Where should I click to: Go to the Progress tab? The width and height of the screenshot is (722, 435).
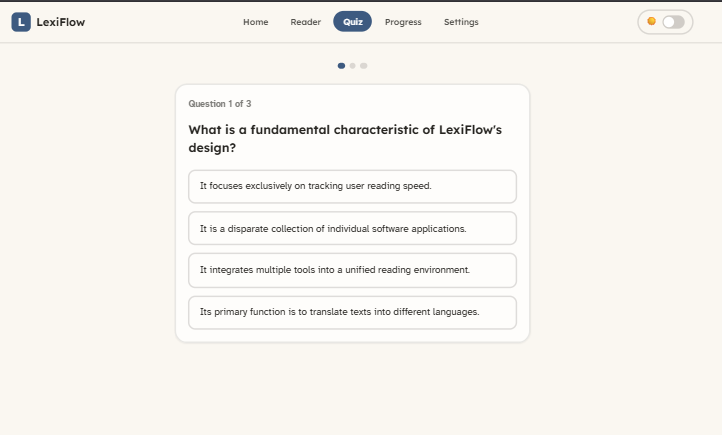(403, 22)
